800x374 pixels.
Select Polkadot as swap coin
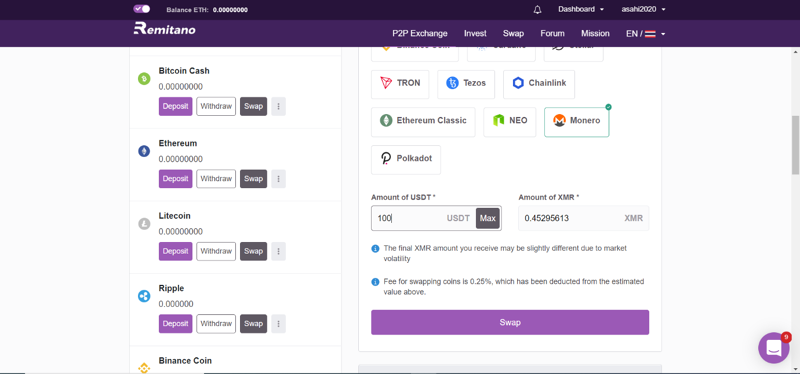(x=406, y=159)
